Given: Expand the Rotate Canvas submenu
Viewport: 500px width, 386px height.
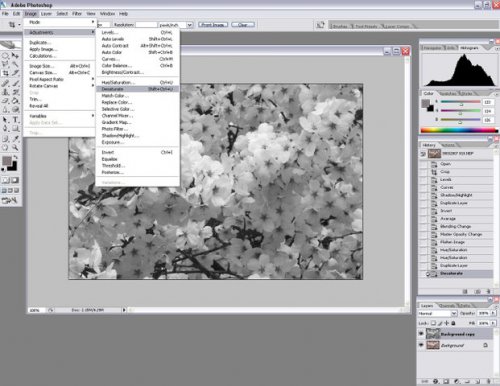Looking at the screenshot, I should pos(59,86).
